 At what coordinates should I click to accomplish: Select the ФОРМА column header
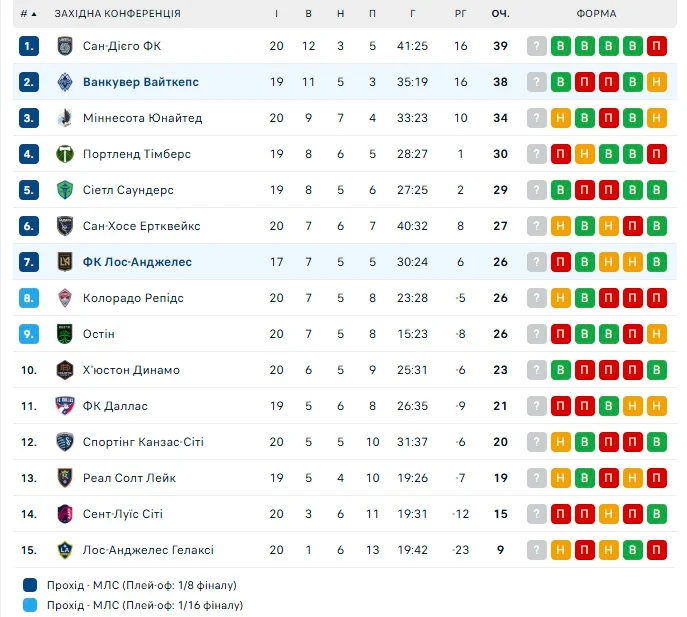[596, 14]
